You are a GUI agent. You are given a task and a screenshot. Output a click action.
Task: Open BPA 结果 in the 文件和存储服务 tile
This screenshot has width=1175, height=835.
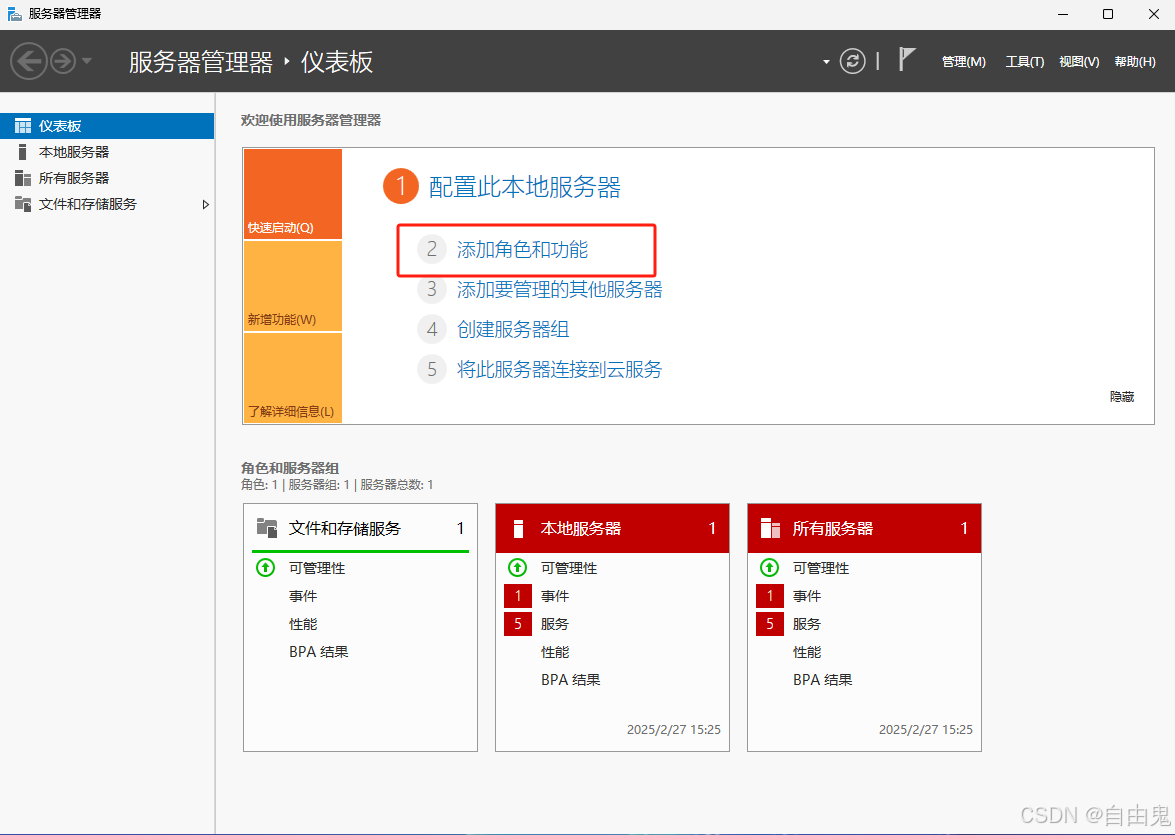[x=318, y=652]
